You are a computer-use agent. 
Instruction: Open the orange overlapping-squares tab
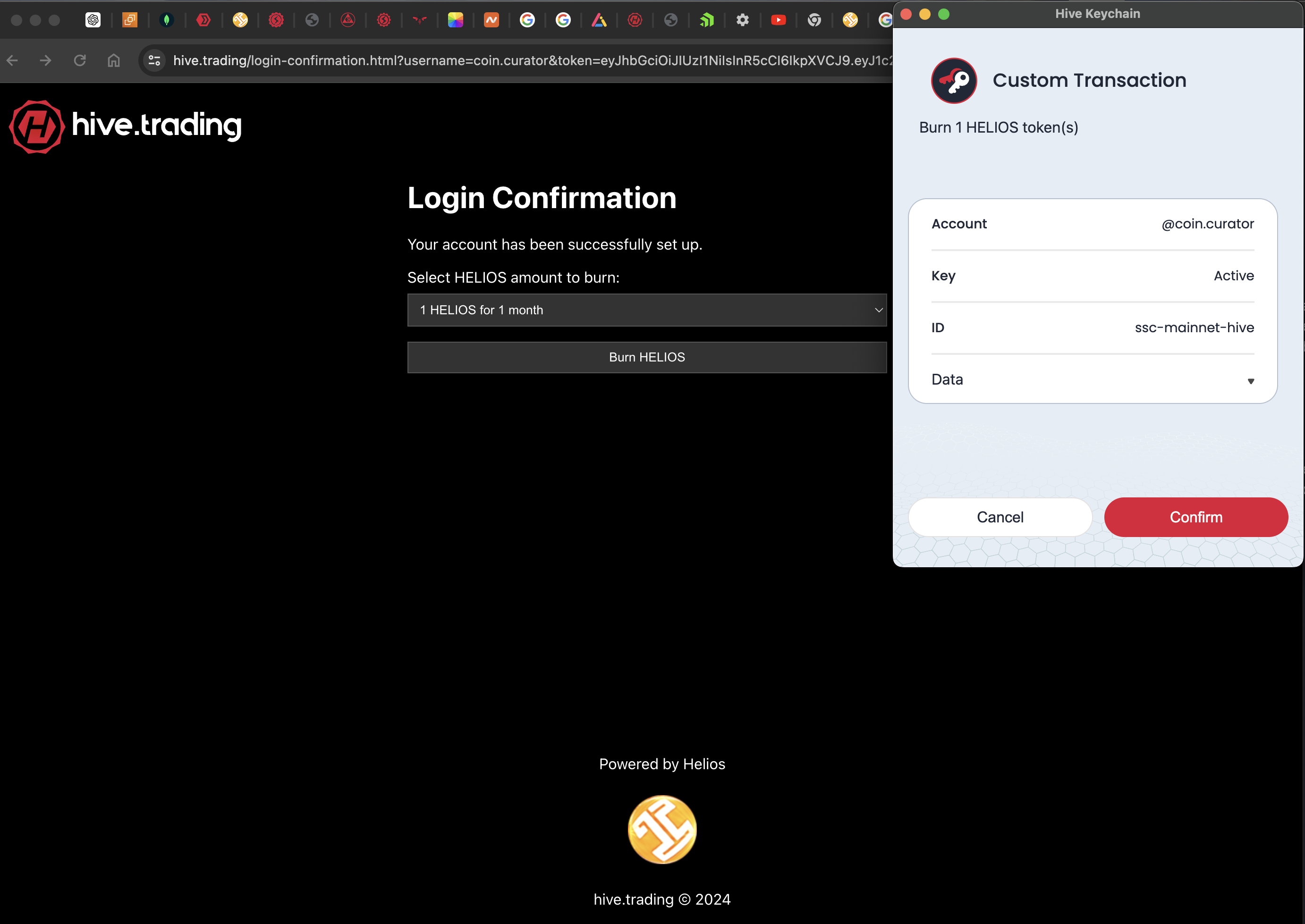(130, 20)
